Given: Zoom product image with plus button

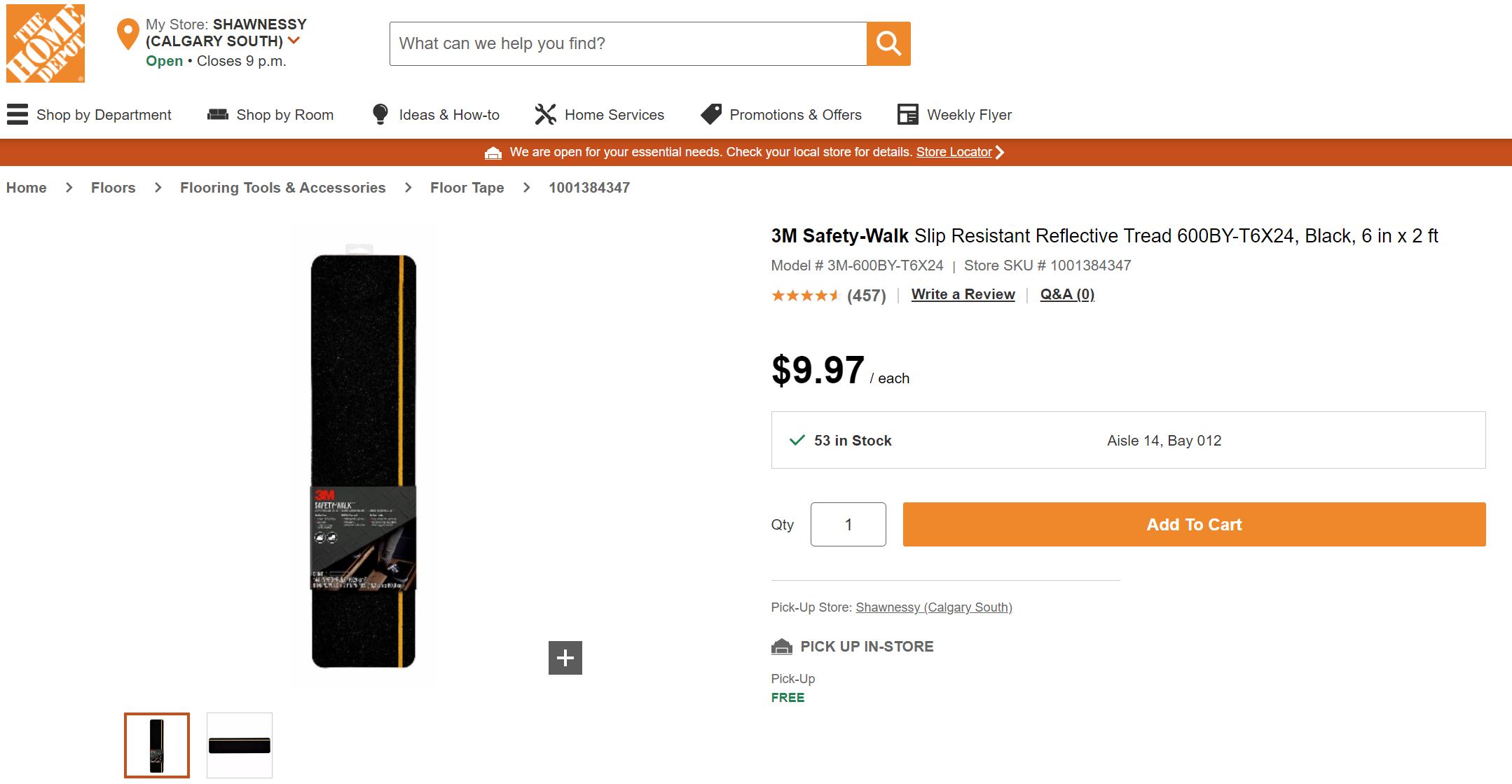Looking at the screenshot, I should (x=565, y=658).
